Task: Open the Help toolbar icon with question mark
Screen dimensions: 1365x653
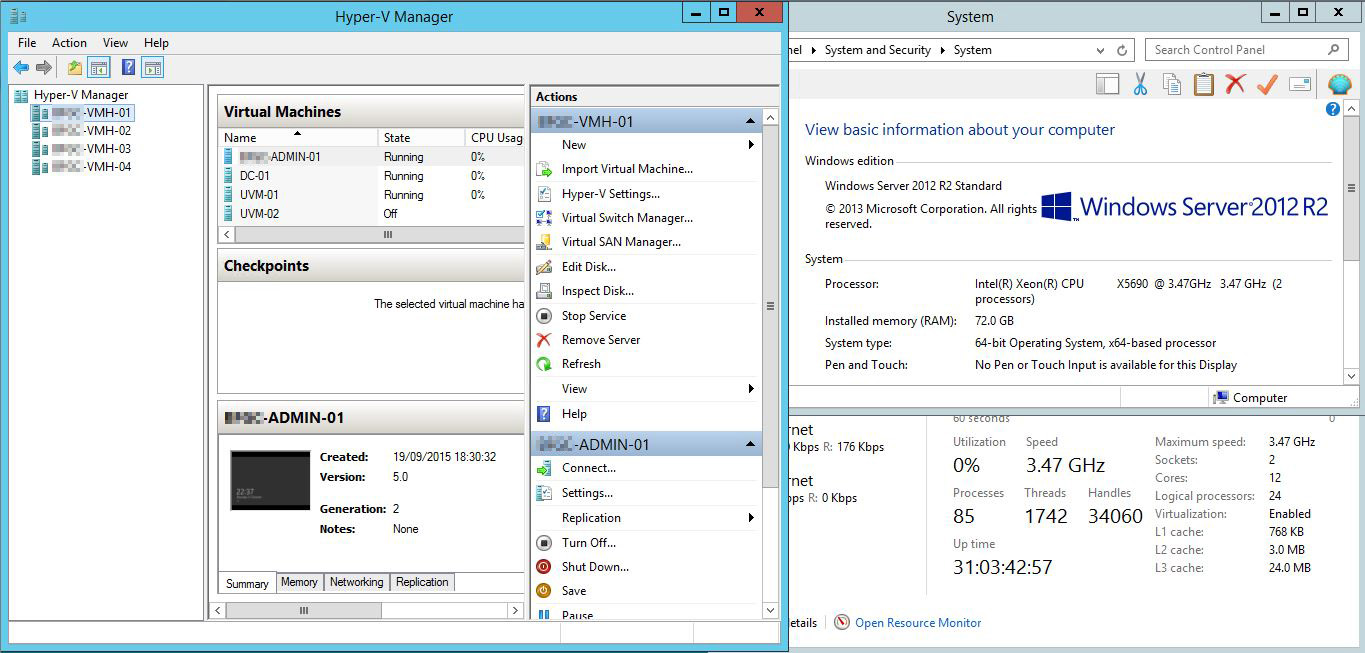Action: pos(128,68)
